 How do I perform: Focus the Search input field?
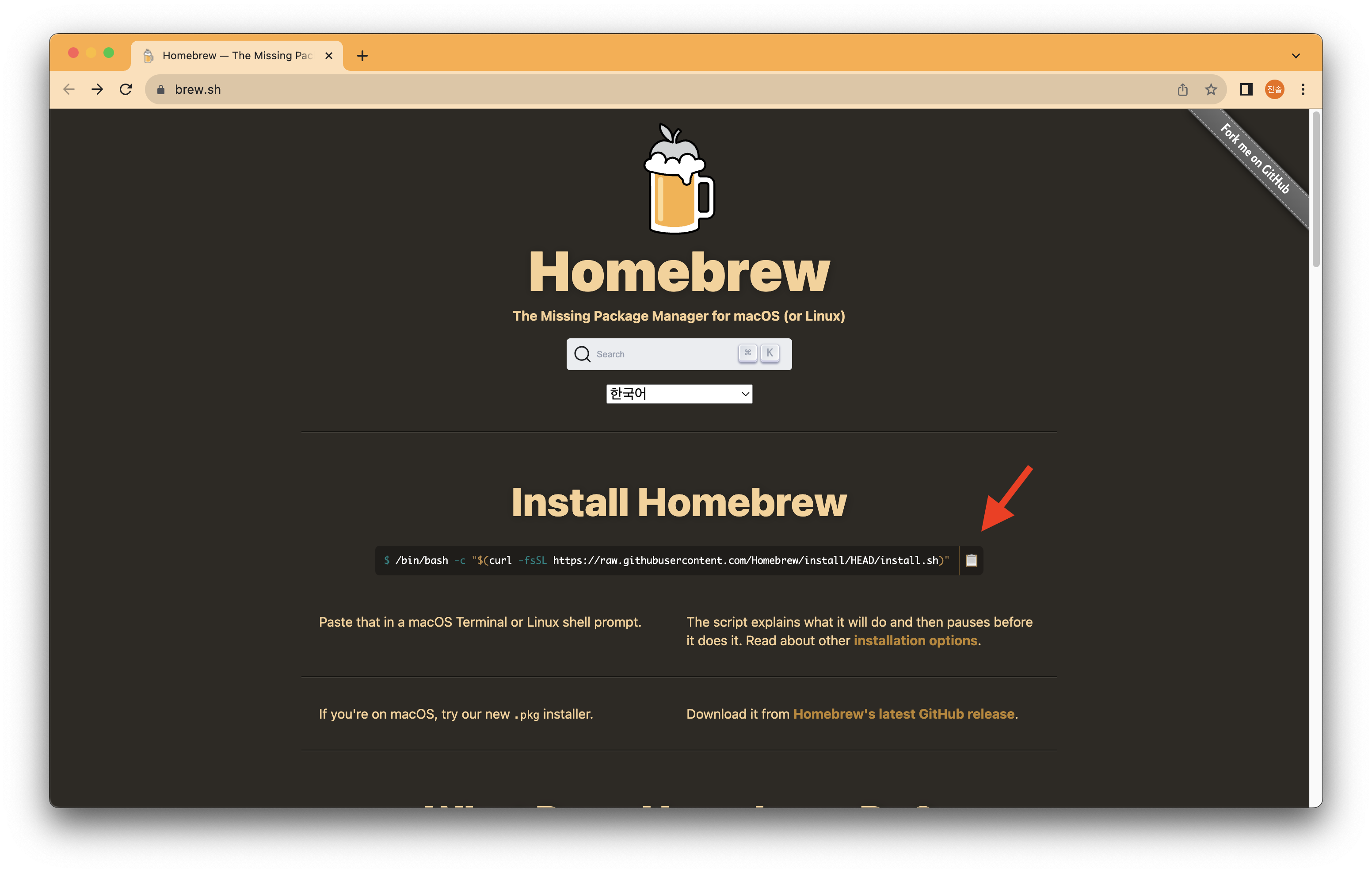tap(679, 354)
